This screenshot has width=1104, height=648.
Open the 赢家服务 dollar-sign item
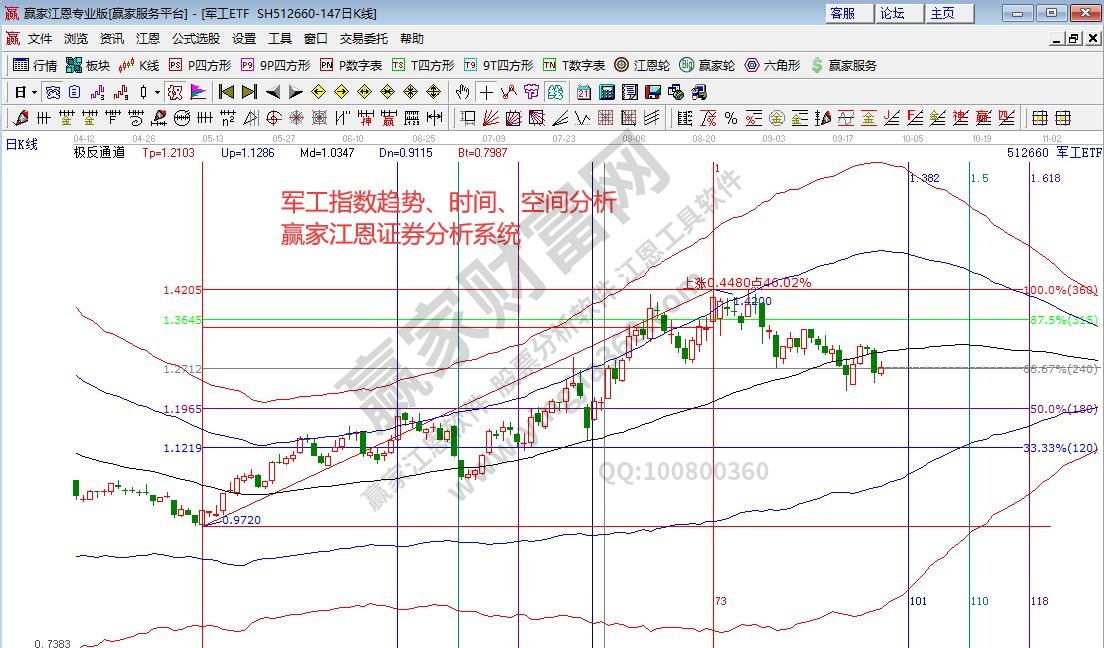click(x=844, y=65)
